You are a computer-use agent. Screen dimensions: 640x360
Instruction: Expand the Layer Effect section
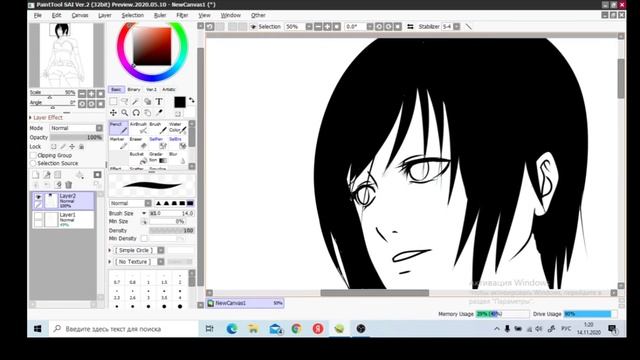[x=30, y=118]
